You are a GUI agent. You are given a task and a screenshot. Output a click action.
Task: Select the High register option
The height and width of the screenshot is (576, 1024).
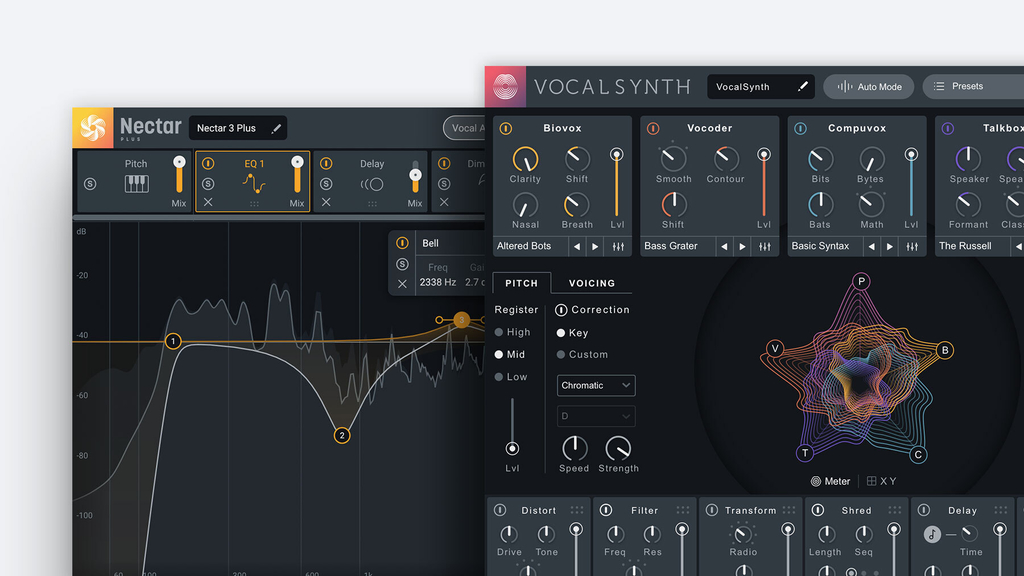[x=513, y=332]
